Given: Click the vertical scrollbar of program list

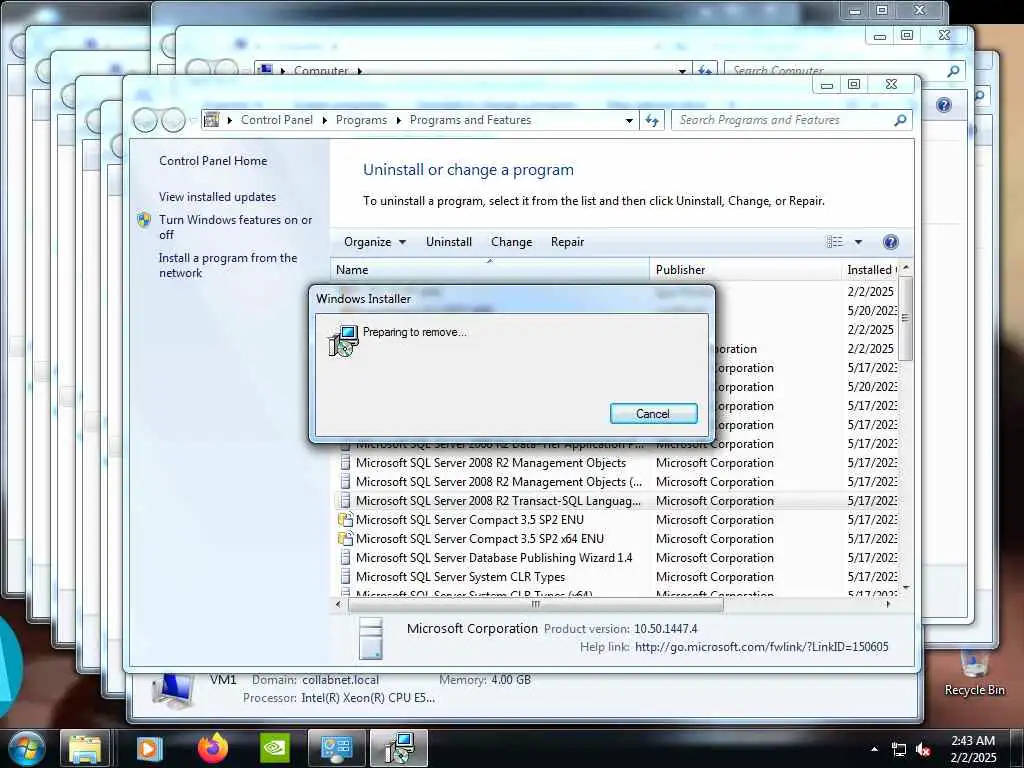Looking at the screenshot, I should (x=905, y=318).
